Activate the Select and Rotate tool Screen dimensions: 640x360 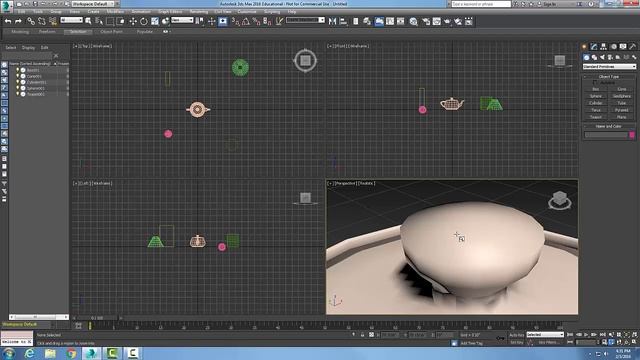[x=144, y=21]
